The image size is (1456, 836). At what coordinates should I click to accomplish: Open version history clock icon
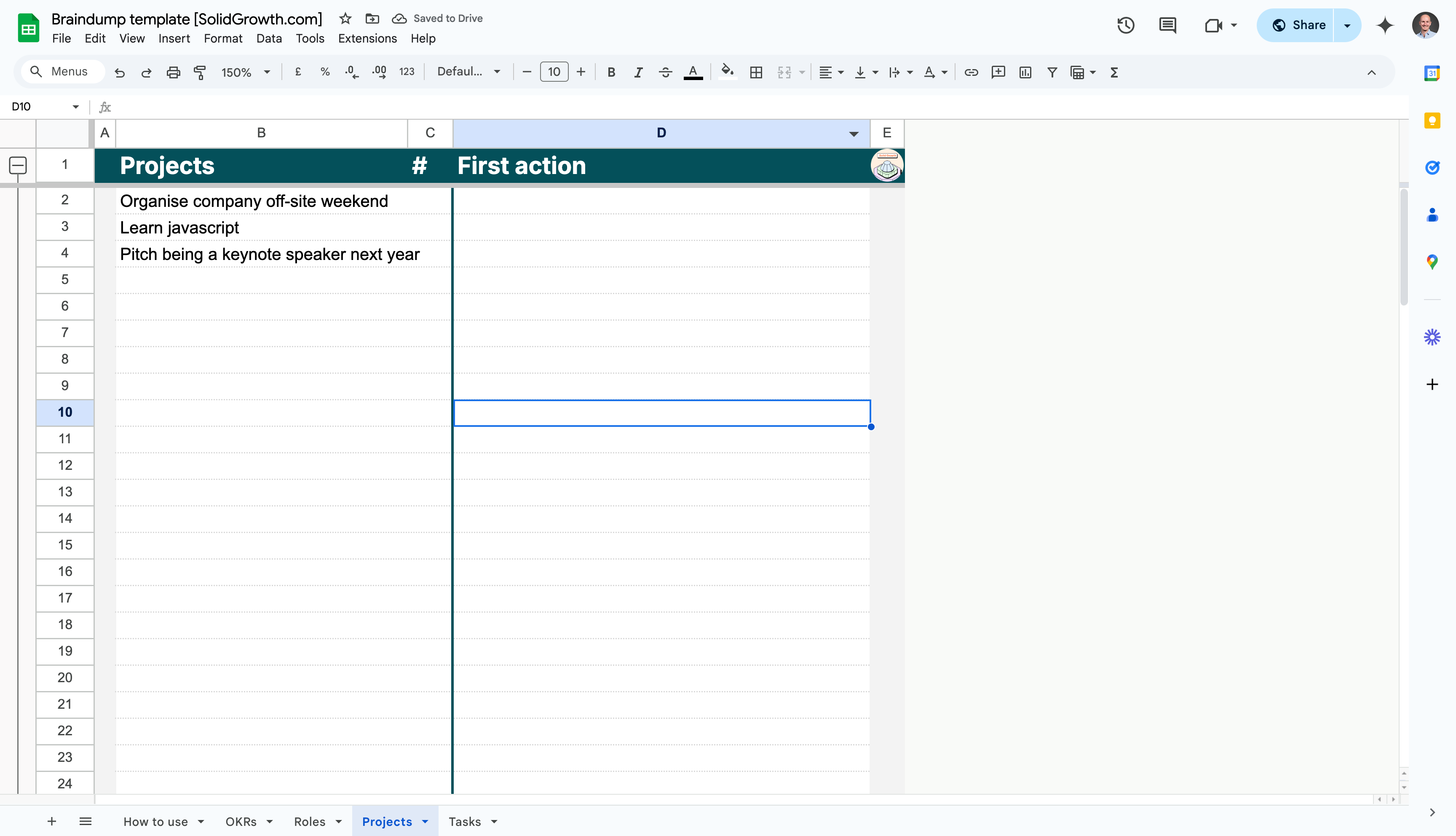coord(1125,25)
